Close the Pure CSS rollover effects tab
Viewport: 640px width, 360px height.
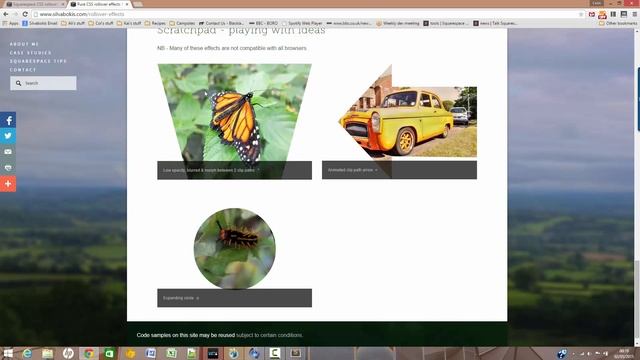[127, 4]
